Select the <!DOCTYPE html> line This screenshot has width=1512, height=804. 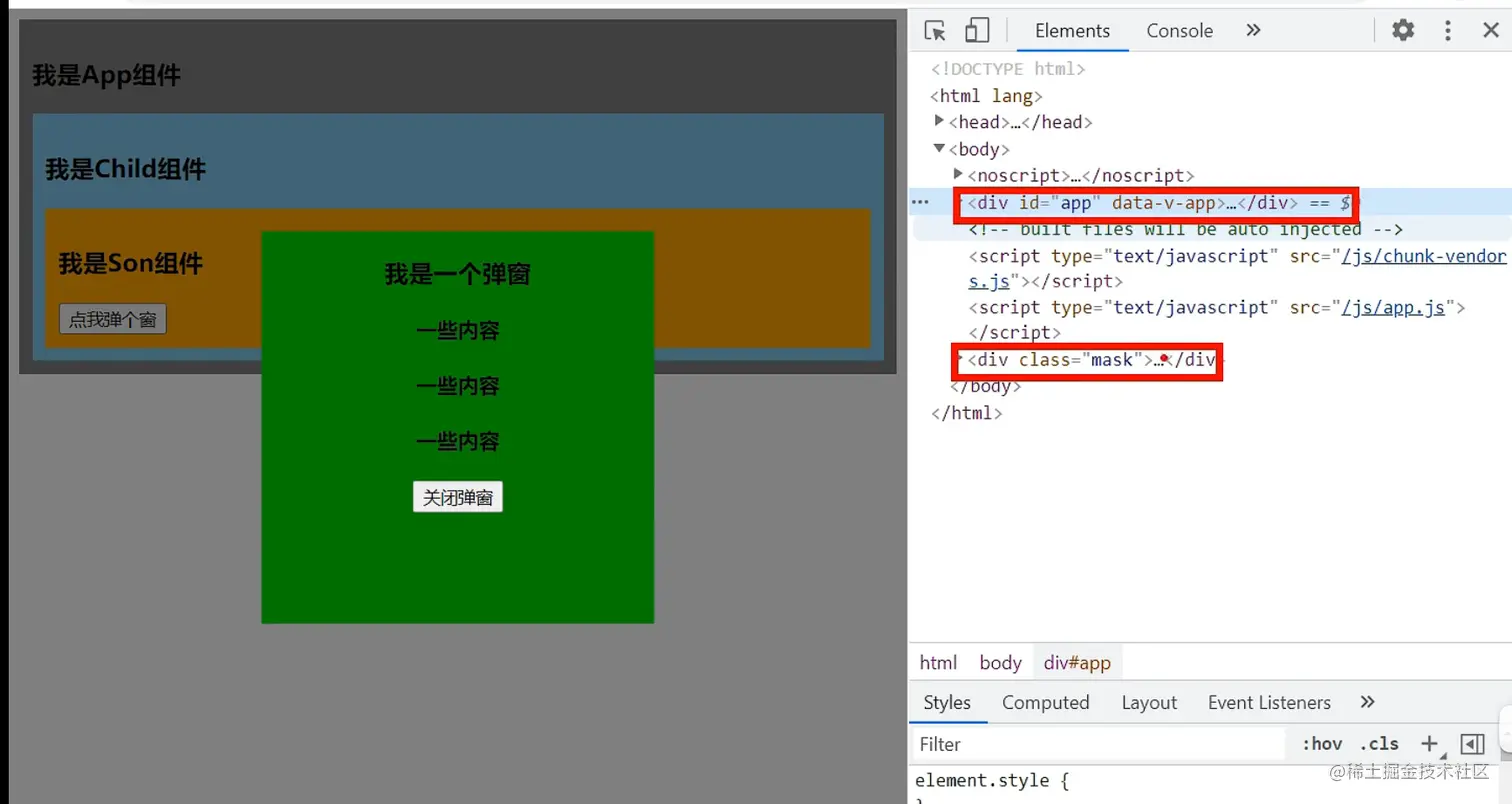1007,69
